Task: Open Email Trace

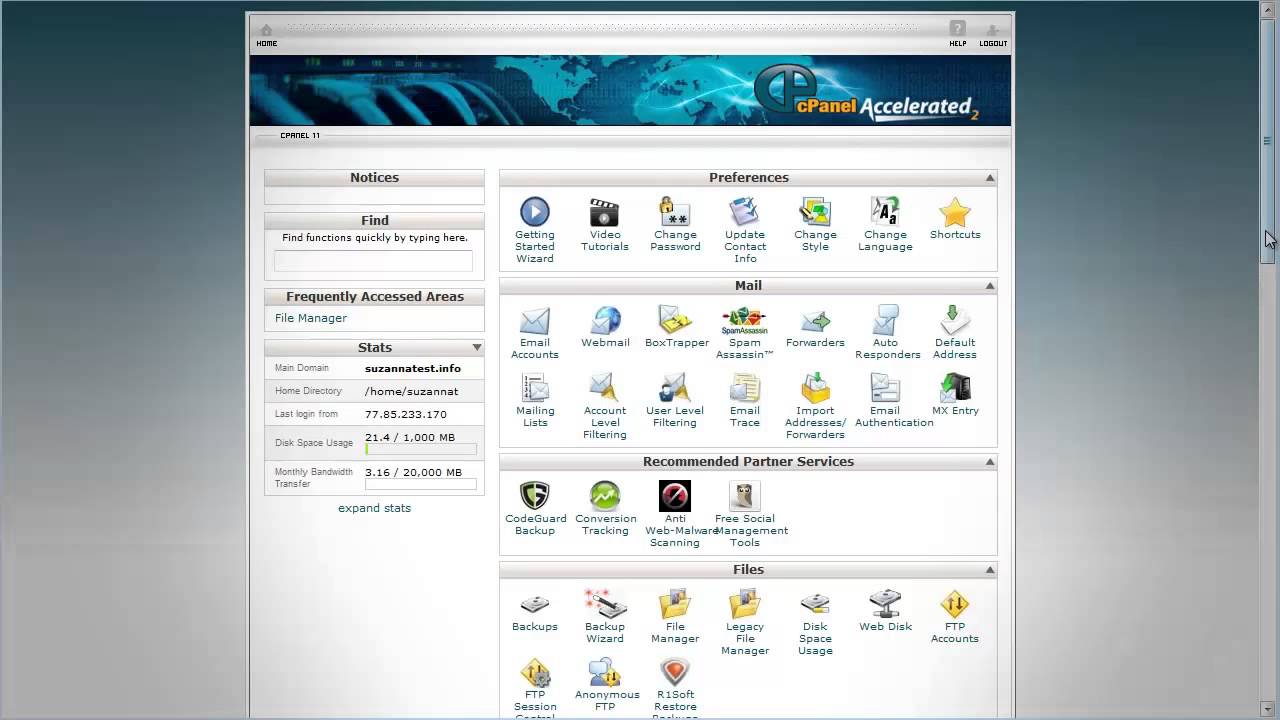Action: click(x=745, y=400)
